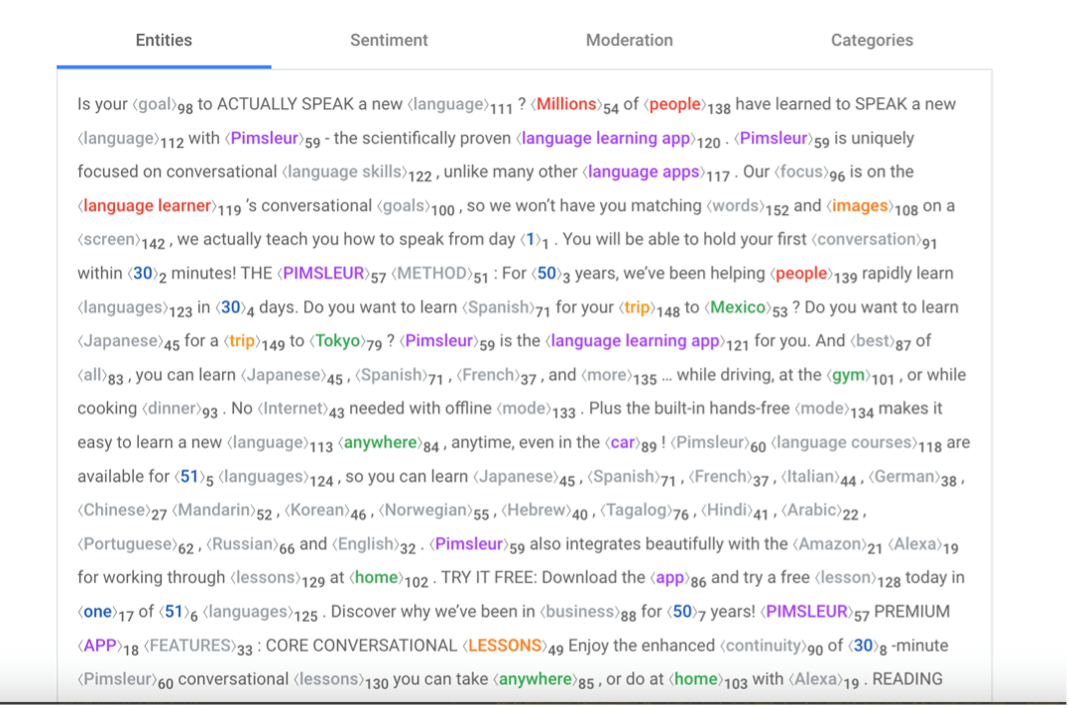Click the 'mode' entity numbered 133
1069x708 pixels.
pos(523,409)
